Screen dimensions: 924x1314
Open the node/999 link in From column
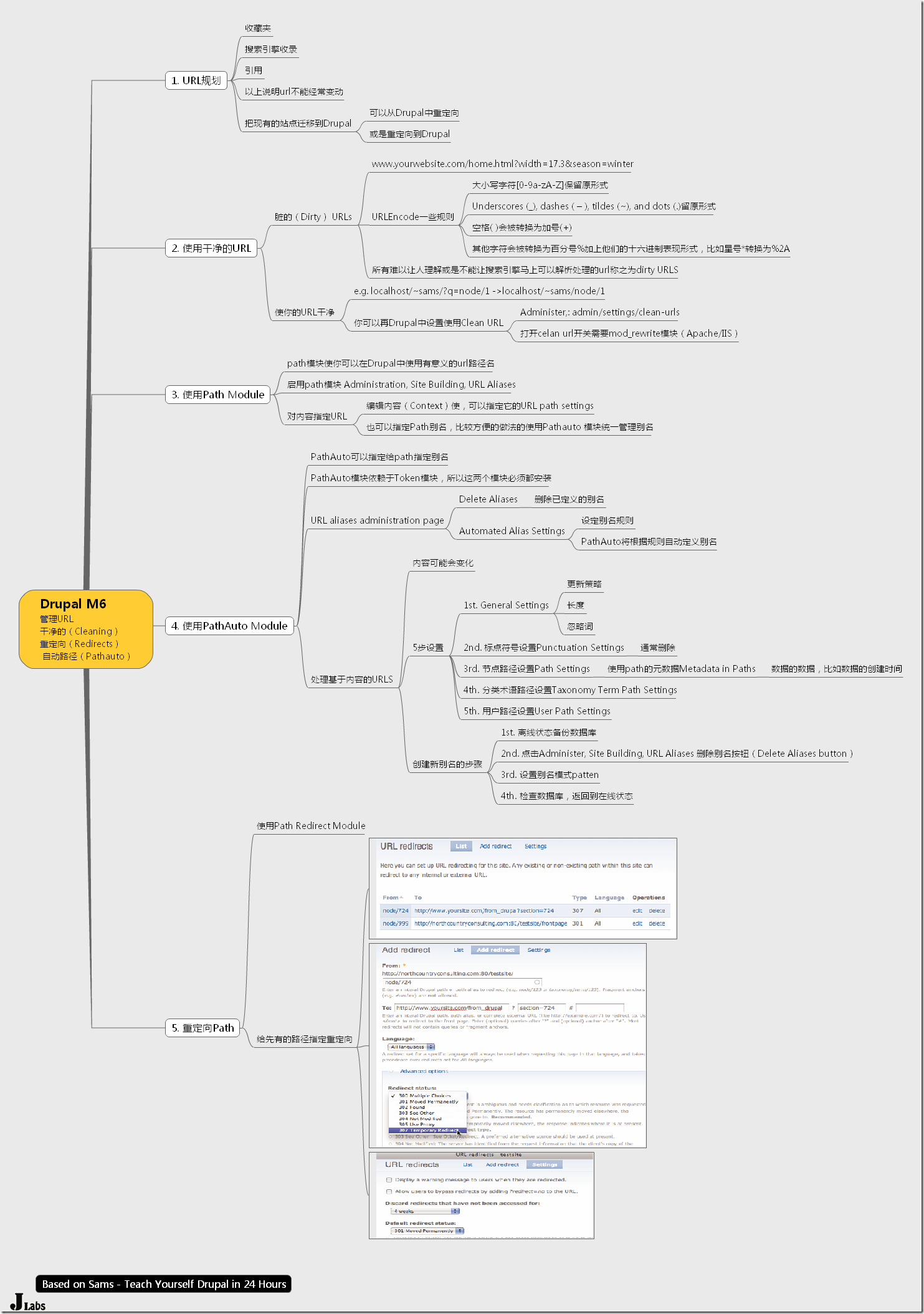coord(396,924)
